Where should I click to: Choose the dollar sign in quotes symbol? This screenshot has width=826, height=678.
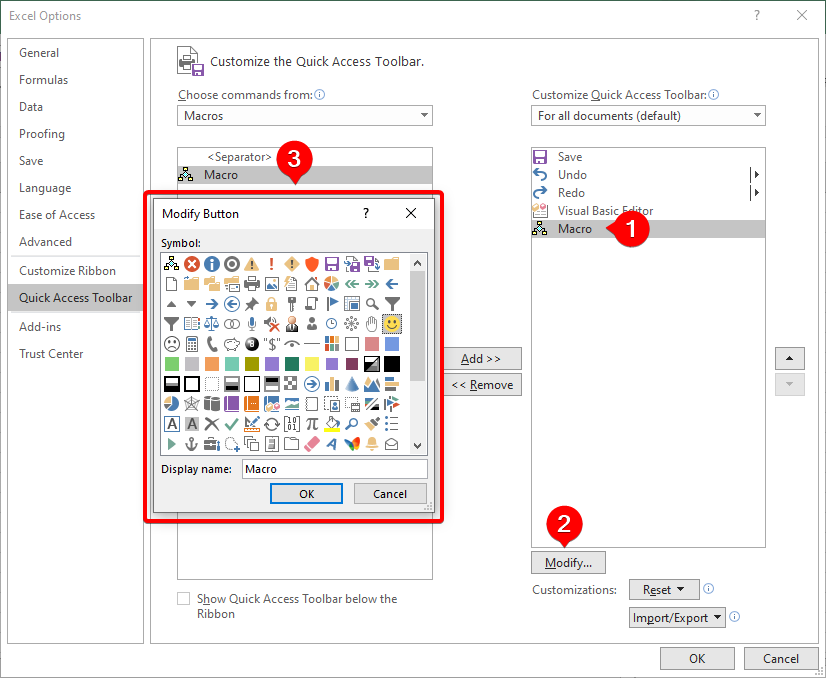[x=272, y=343]
